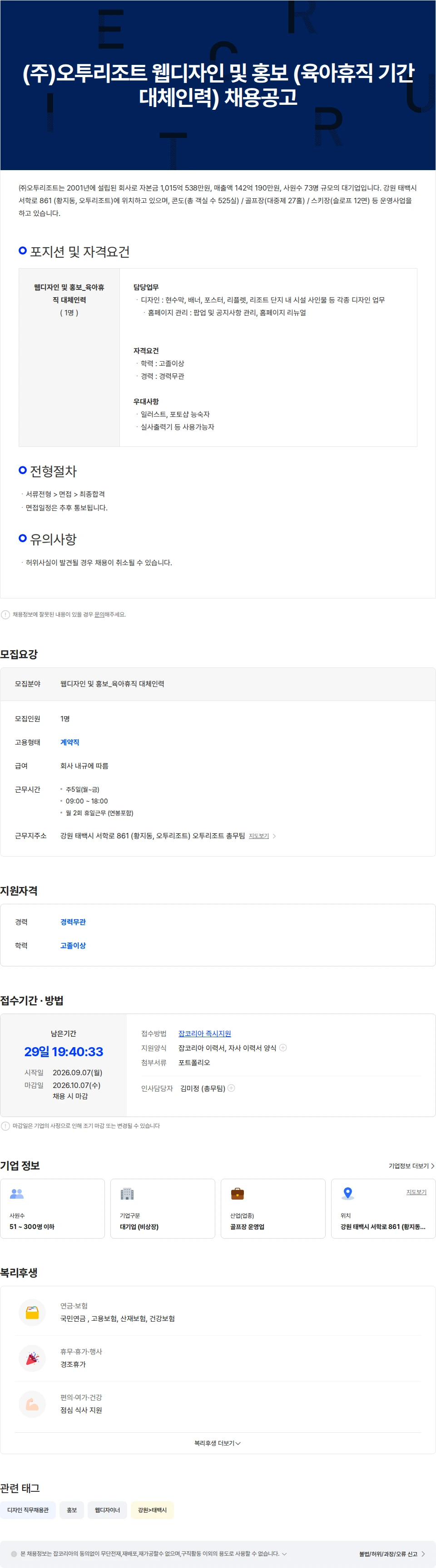Click the 휴무·휴가·행사 party icon

(x=32, y=1358)
